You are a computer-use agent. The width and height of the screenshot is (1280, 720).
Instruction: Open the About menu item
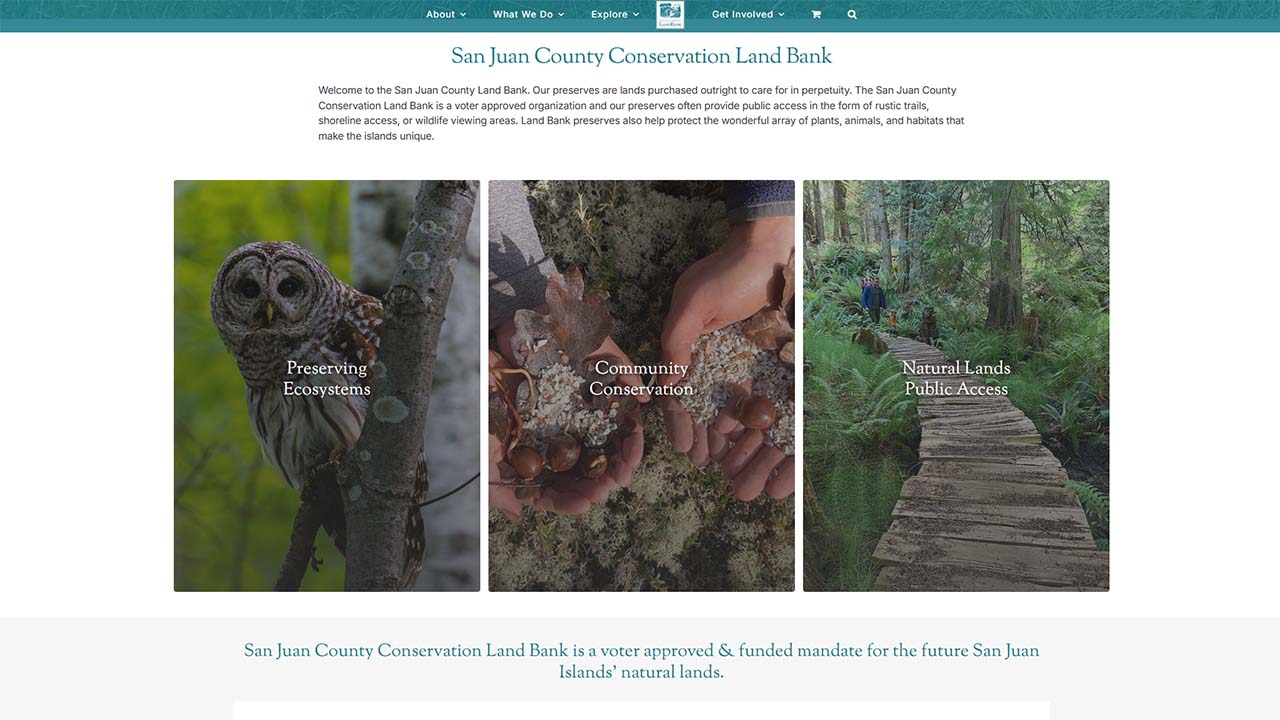pyautogui.click(x=441, y=15)
